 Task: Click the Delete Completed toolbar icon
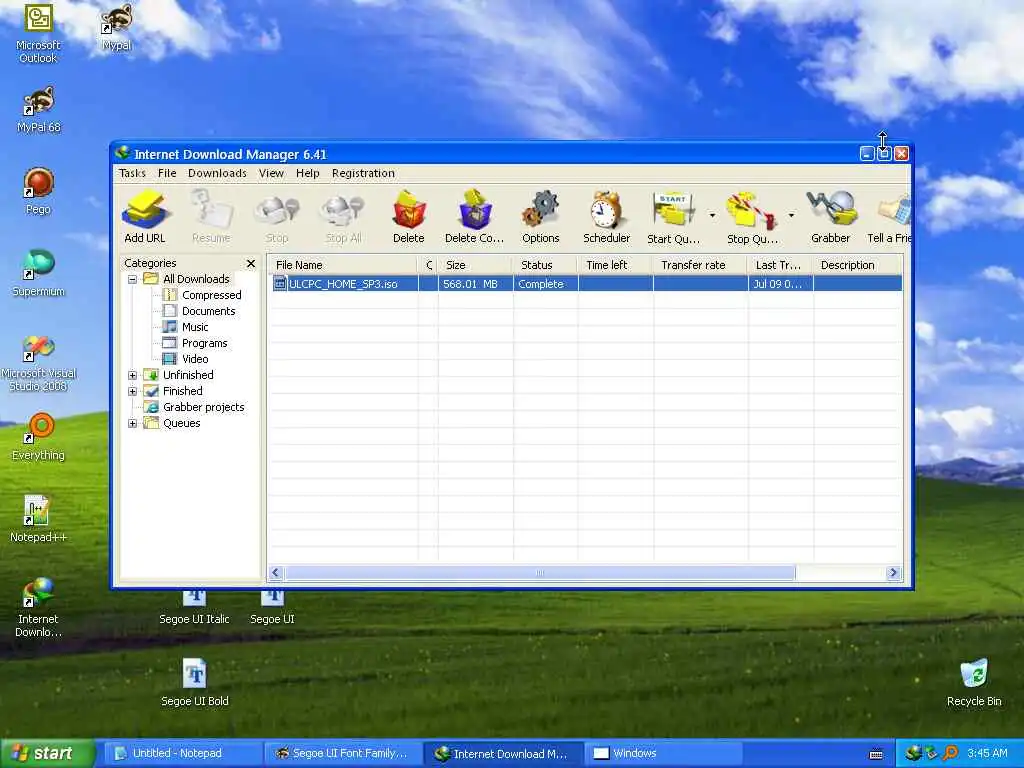475,217
